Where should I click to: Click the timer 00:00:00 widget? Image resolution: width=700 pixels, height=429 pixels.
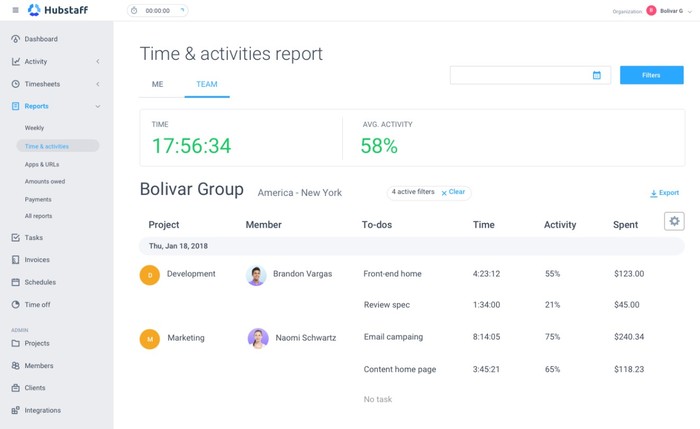158,10
